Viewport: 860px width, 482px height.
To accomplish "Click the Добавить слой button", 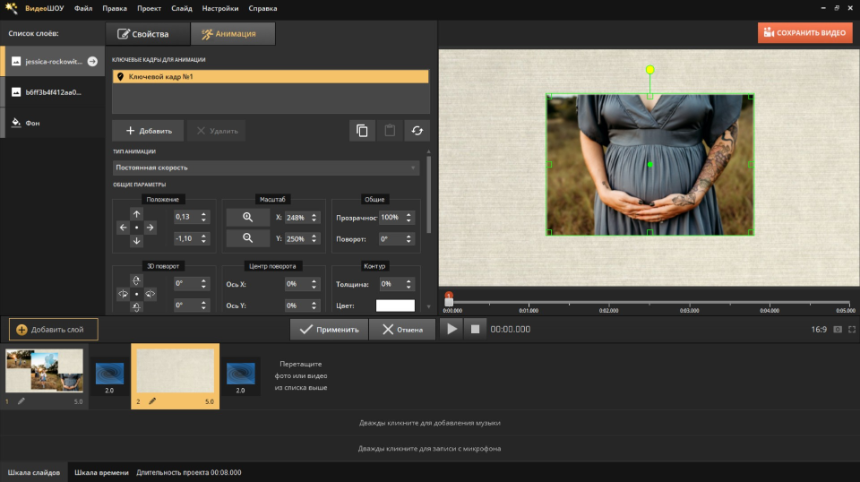I will click(x=53, y=330).
